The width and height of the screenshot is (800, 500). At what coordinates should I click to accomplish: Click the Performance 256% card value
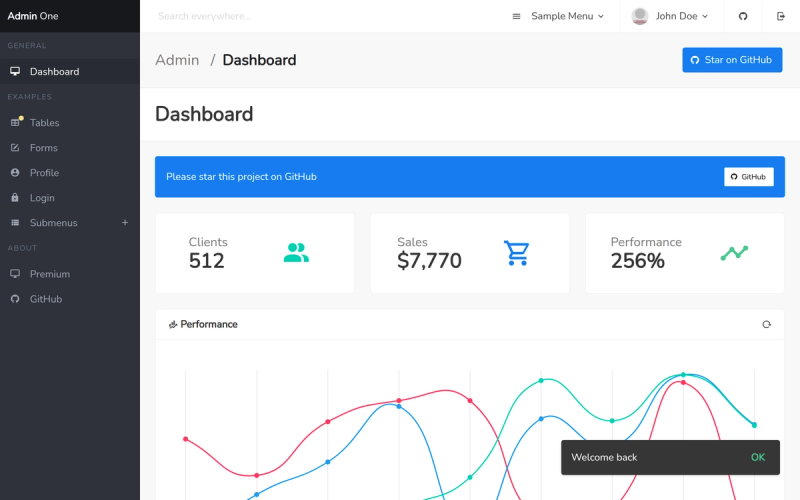[x=638, y=261]
